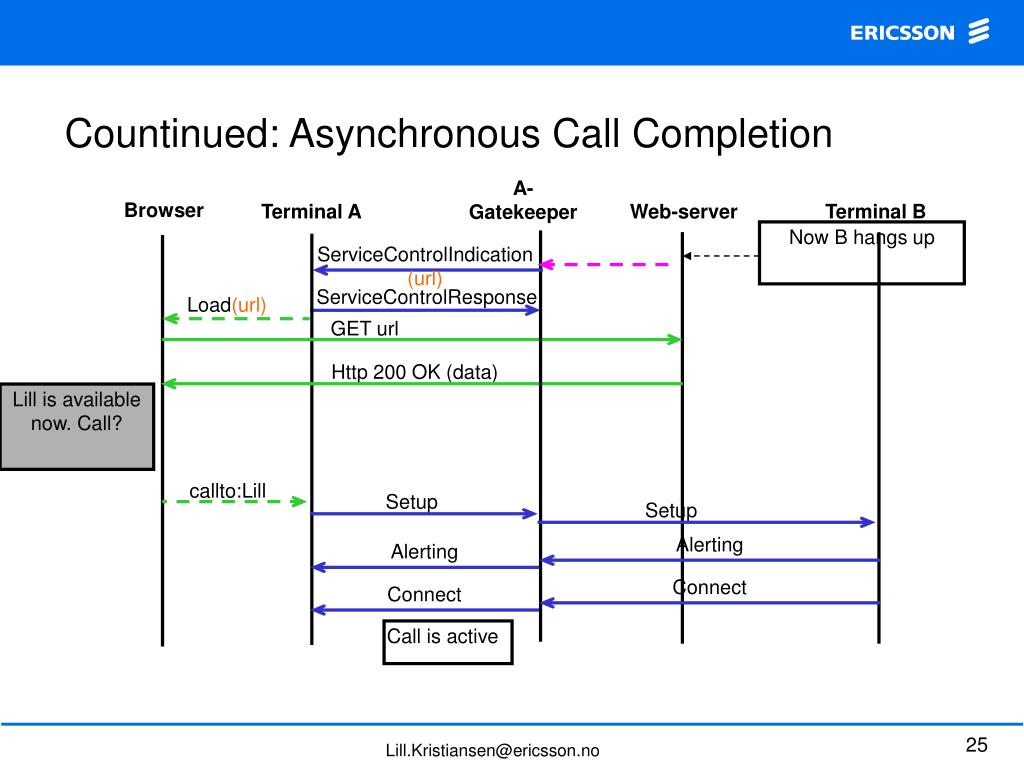This screenshot has height=768, width=1024.
Task: Click the "Call is active" box
Action: 448,642
